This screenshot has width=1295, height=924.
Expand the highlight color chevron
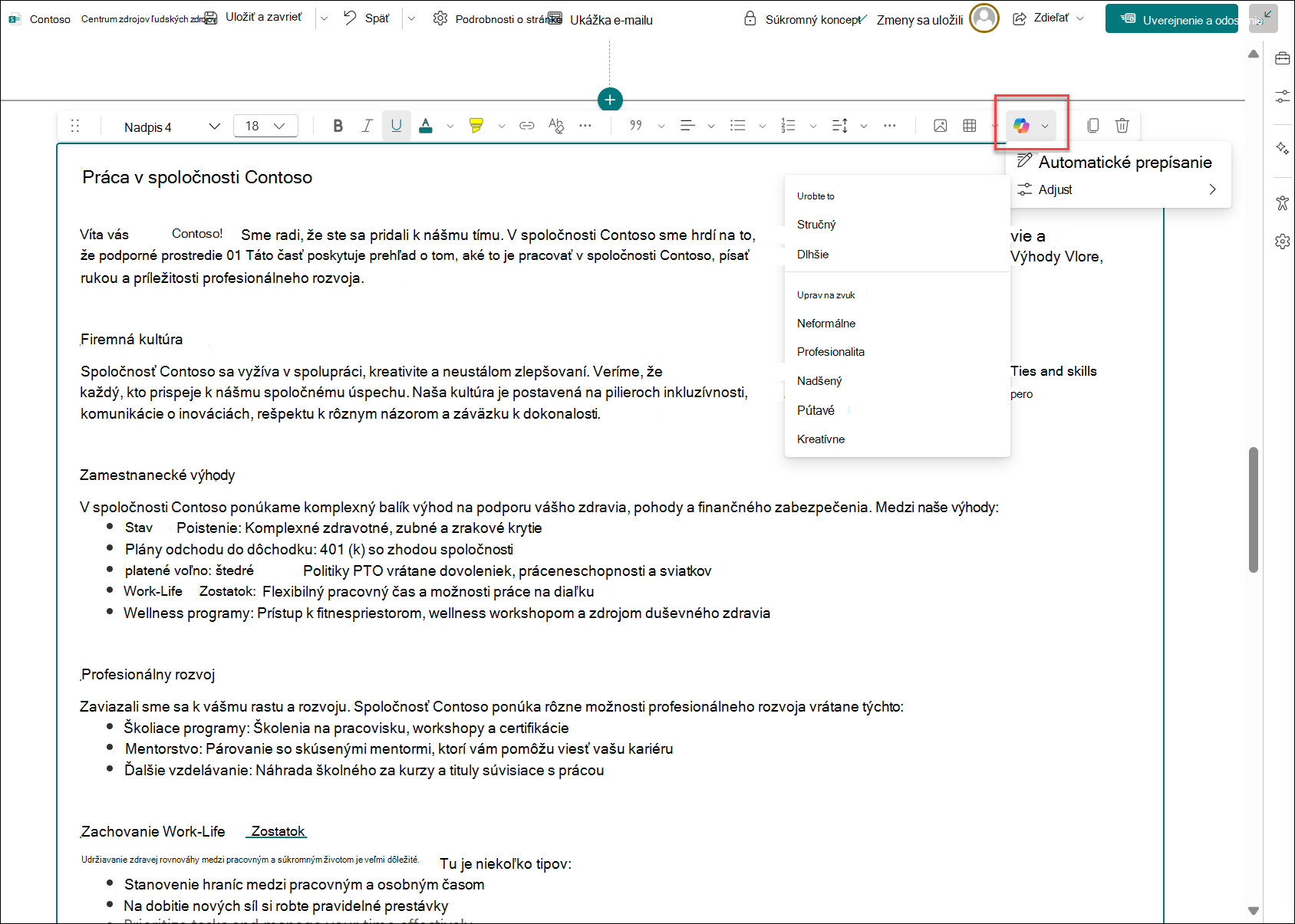(x=502, y=127)
